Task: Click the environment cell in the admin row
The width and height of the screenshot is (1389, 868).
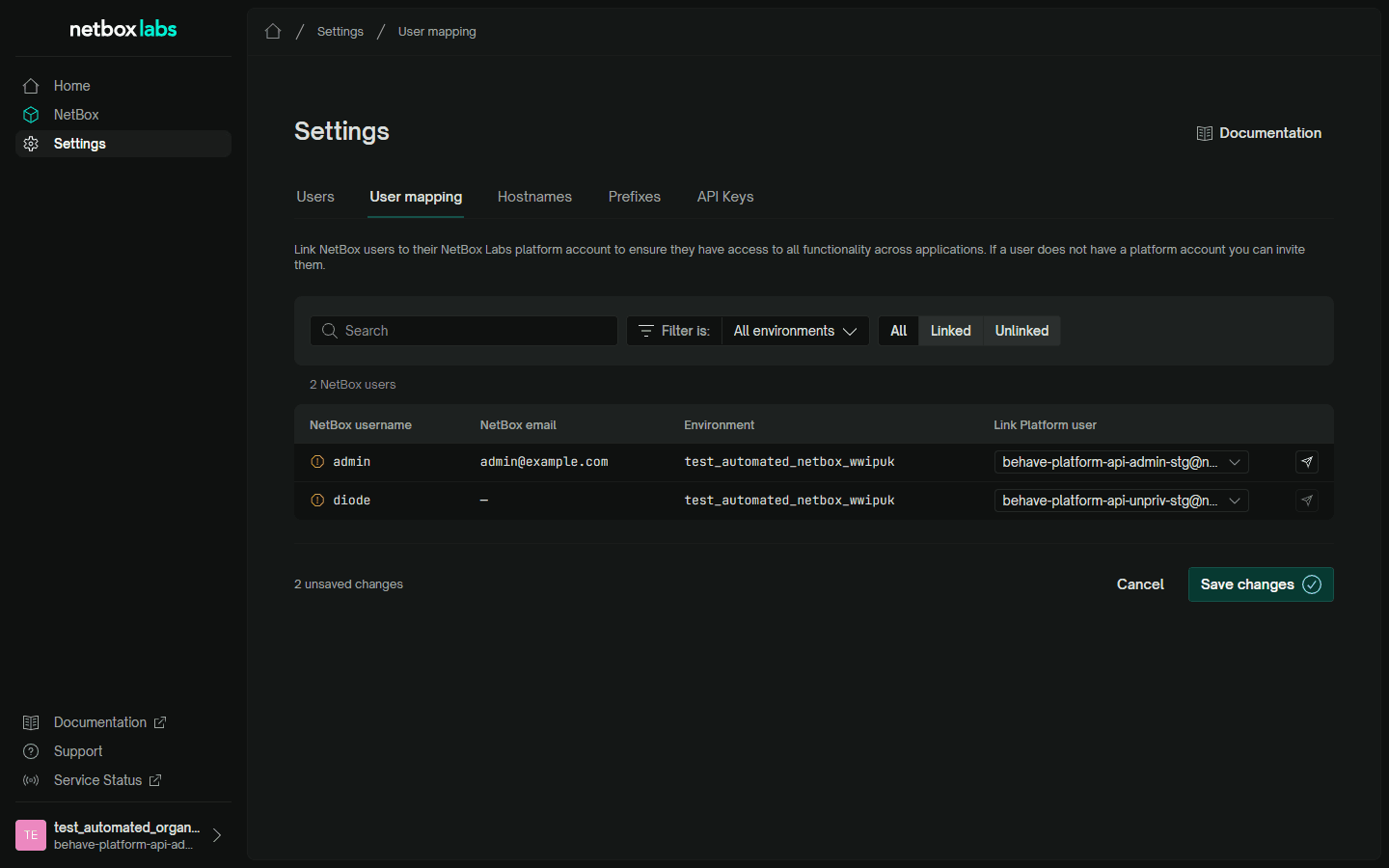Action: 790,462
